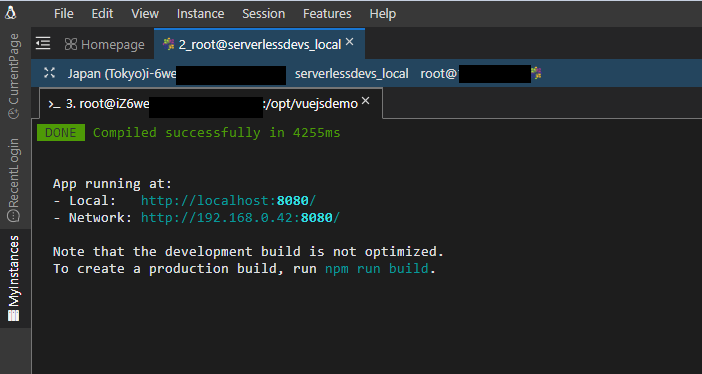This screenshot has width=702, height=374.
Task: Open the http://192.168.0.42:8080/ network link
Action: pos(241,218)
